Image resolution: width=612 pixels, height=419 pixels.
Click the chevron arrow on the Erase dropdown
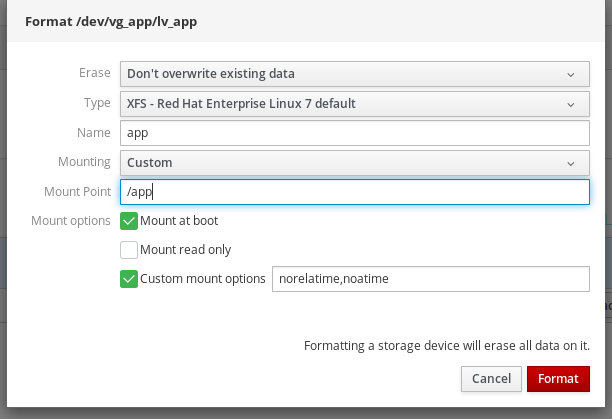[570, 74]
